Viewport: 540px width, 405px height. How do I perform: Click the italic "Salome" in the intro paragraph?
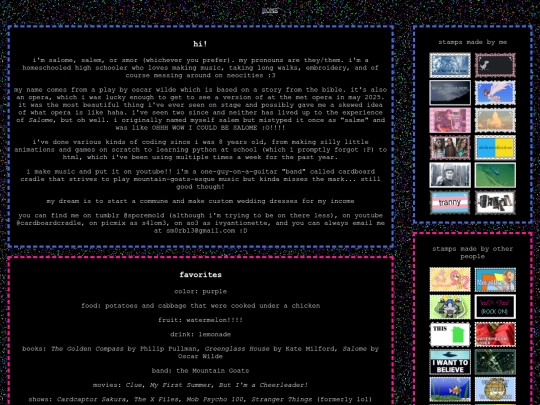pos(40,120)
